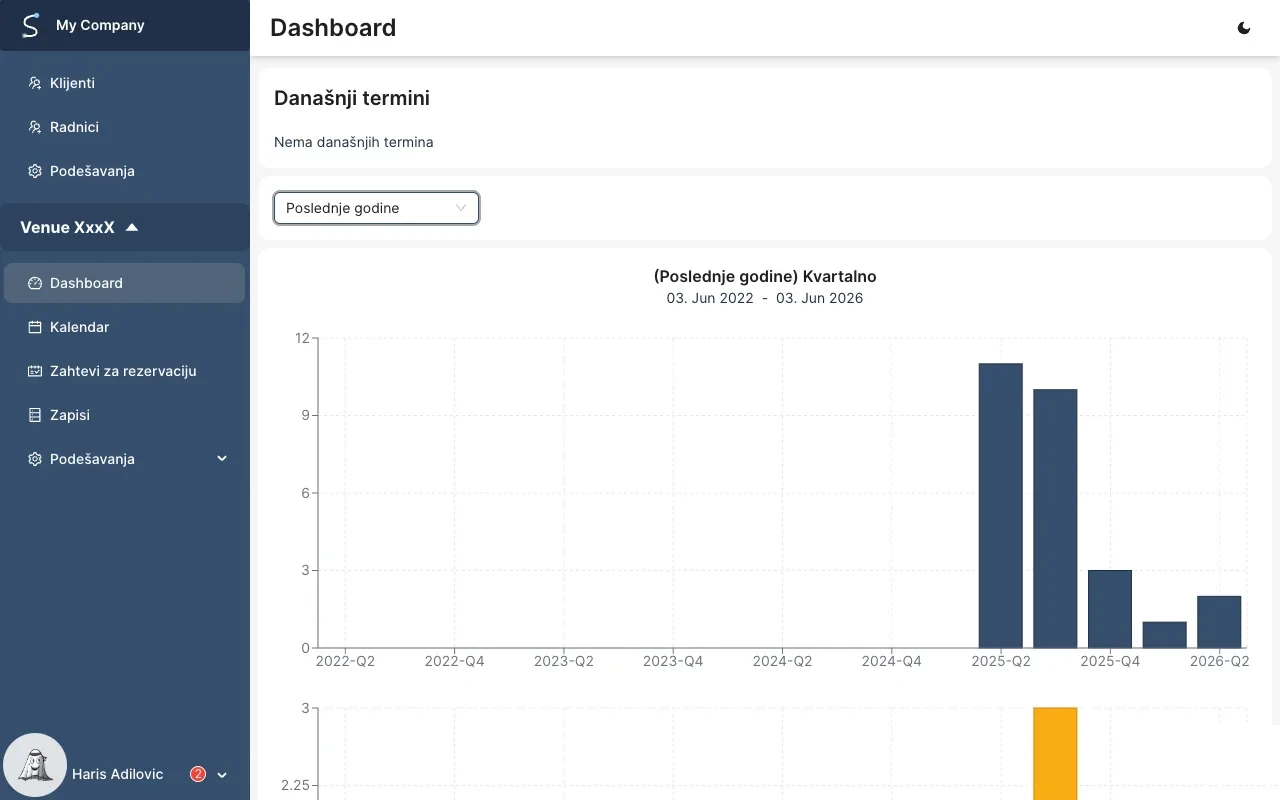
Task: Open Klijenti menu item
Action: tap(125, 83)
